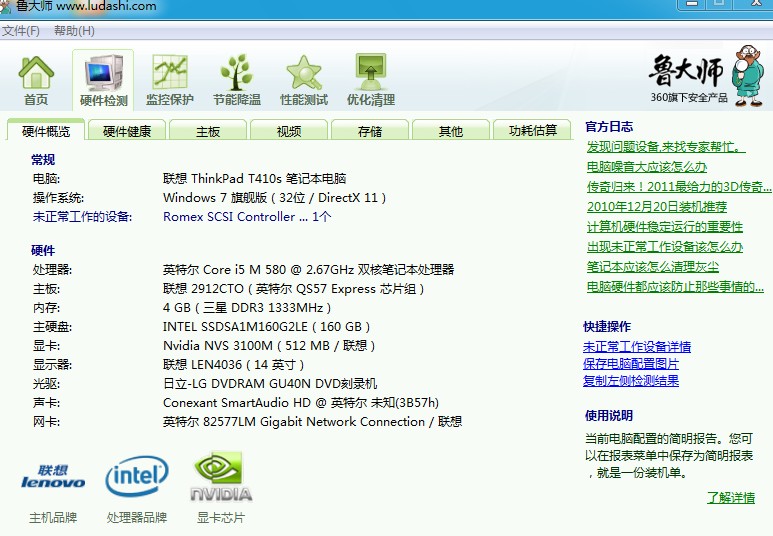Open link 出现未正常工作设备该怎么办
Image resolution: width=773 pixels, height=536 pixels.
(x=665, y=247)
